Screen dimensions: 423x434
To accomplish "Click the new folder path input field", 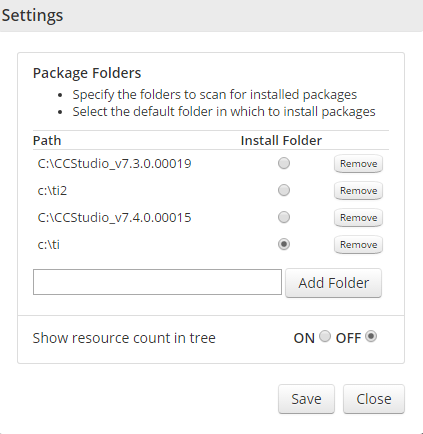I will [x=157, y=282].
